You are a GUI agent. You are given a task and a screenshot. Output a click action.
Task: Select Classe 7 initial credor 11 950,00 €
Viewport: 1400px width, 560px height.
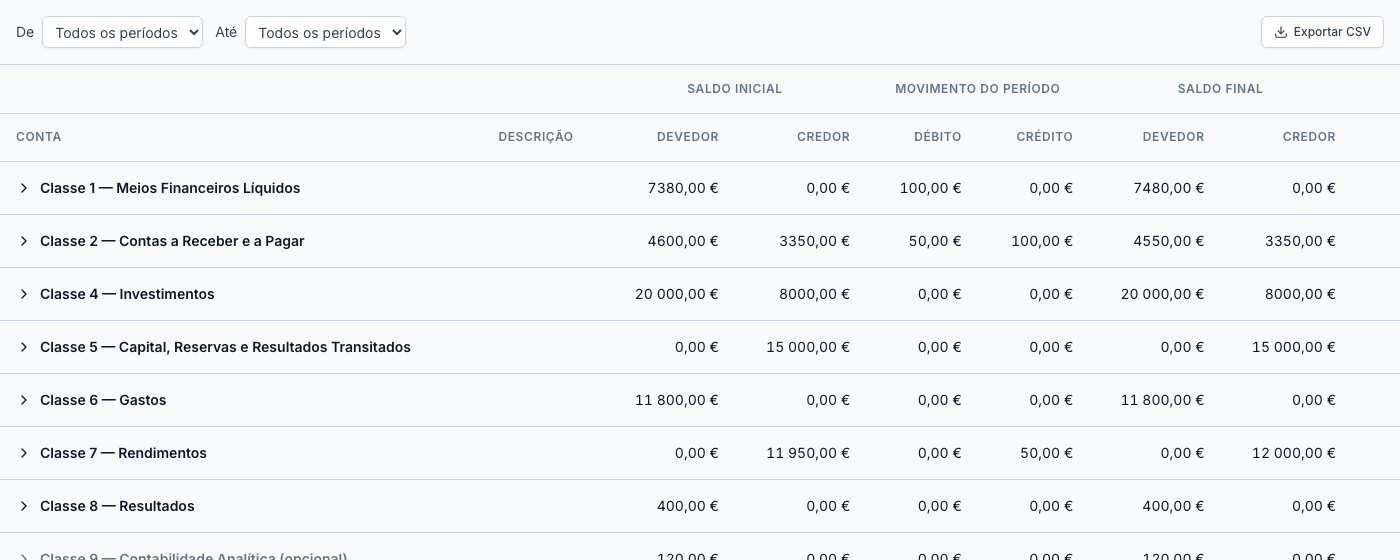click(x=808, y=453)
